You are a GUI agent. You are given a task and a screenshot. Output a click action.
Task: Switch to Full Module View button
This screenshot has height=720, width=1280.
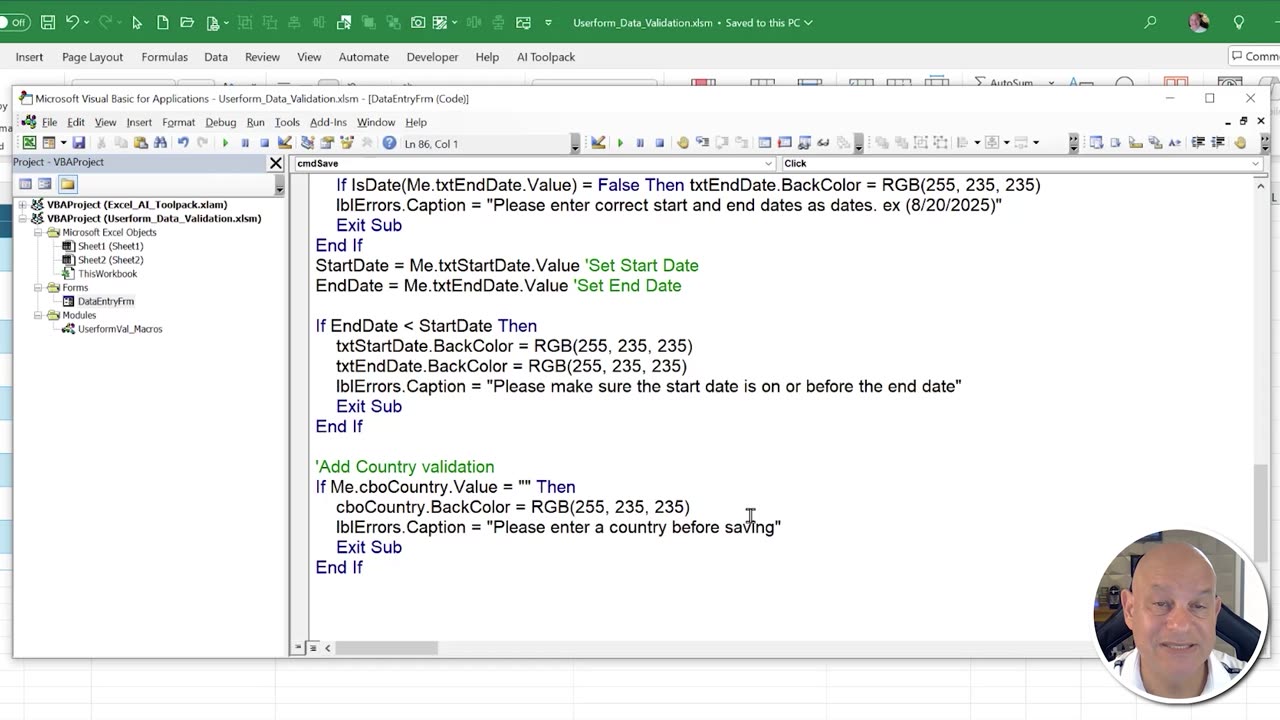point(312,648)
